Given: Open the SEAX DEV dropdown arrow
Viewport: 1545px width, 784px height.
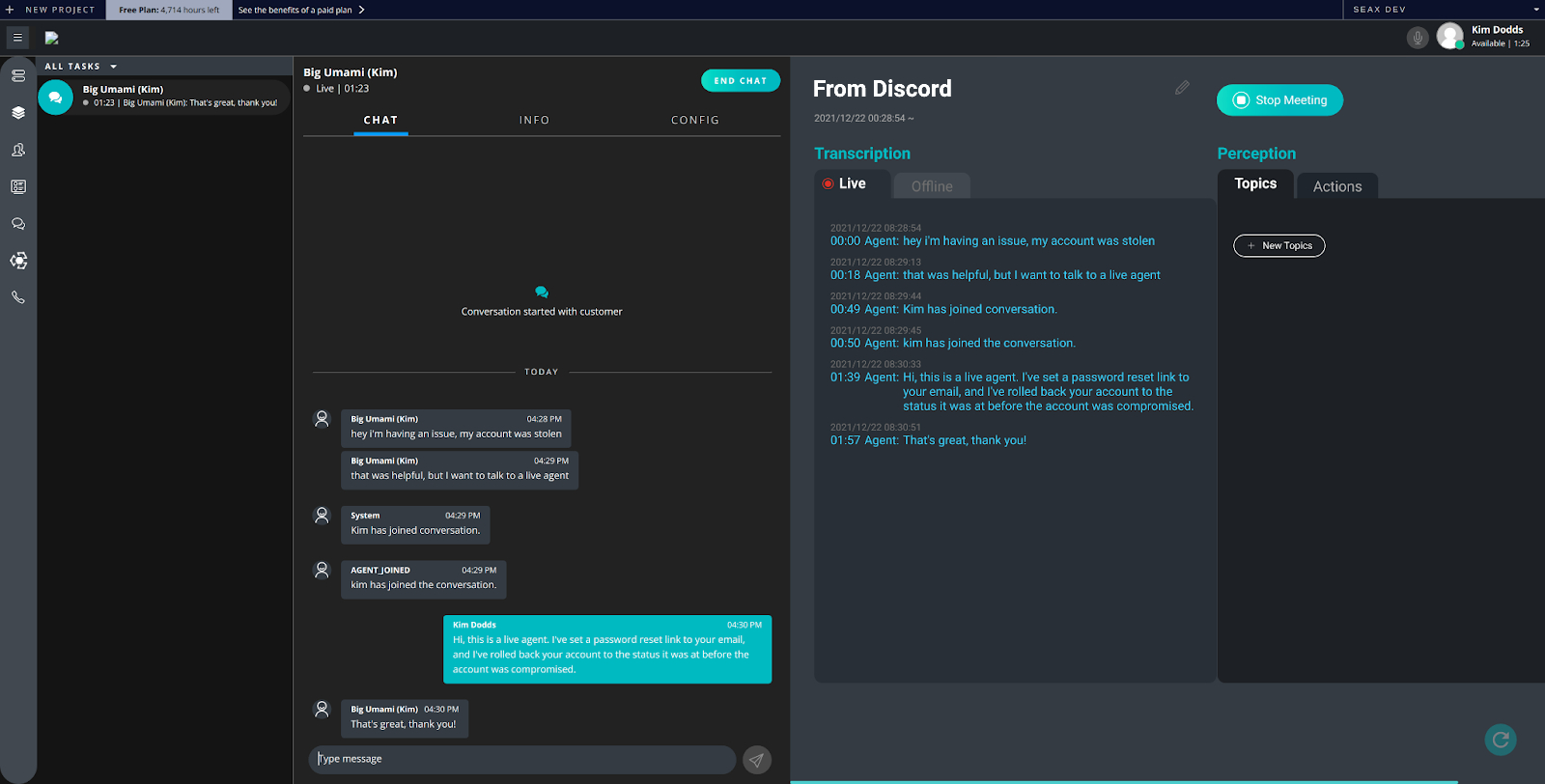Looking at the screenshot, I should tap(1536, 10).
